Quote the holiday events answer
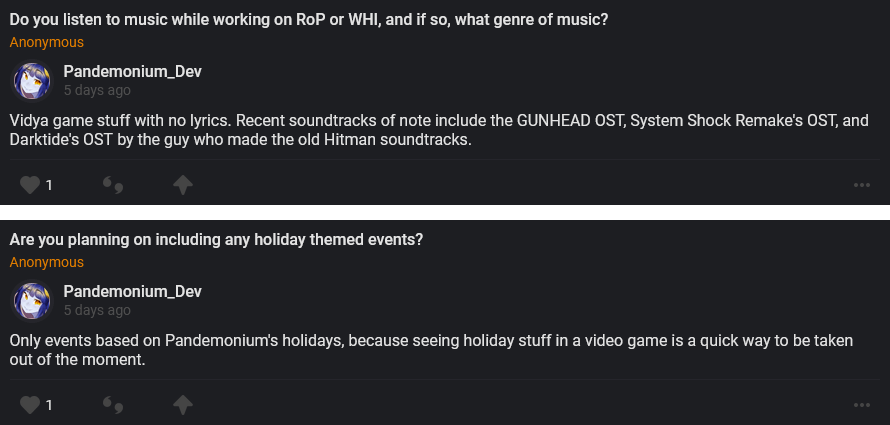This screenshot has width=890, height=425. click(x=113, y=405)
